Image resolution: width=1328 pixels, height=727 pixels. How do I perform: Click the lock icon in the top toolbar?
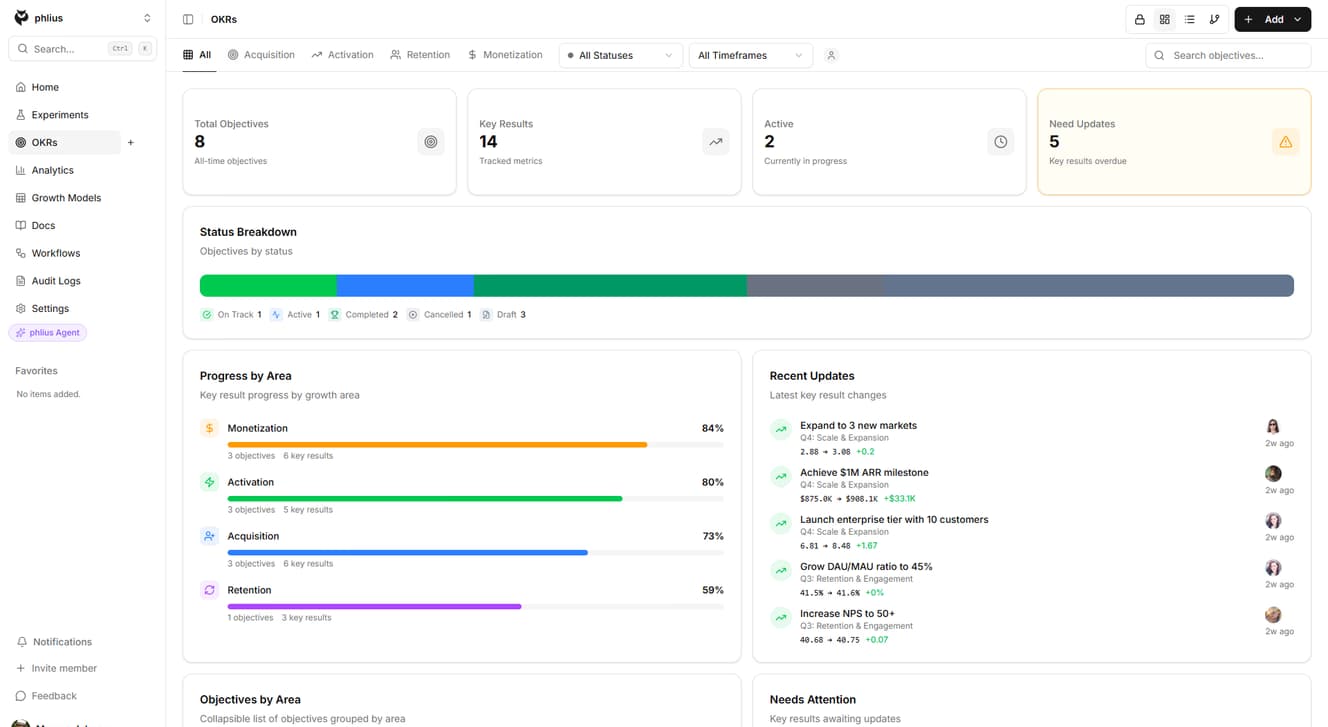[1139, 18]
